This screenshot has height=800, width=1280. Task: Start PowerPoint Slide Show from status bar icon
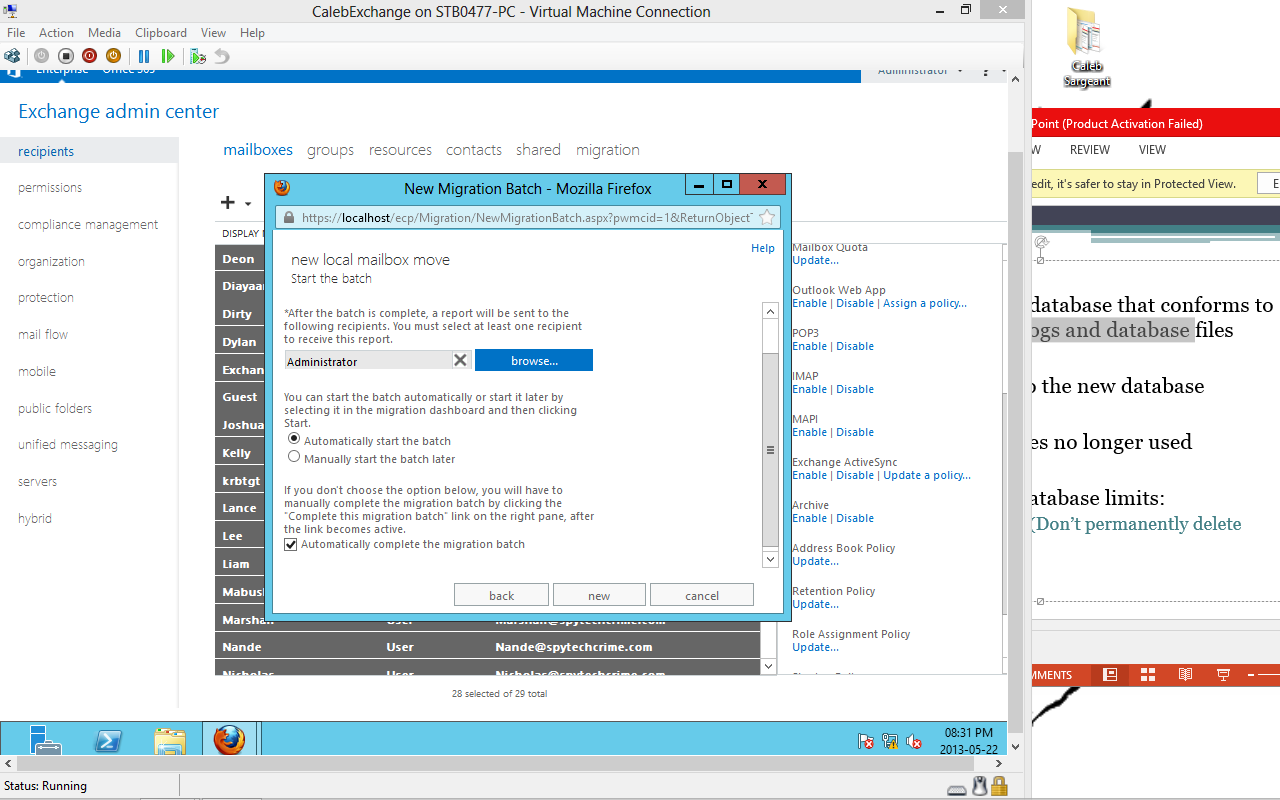point(1222,675)
